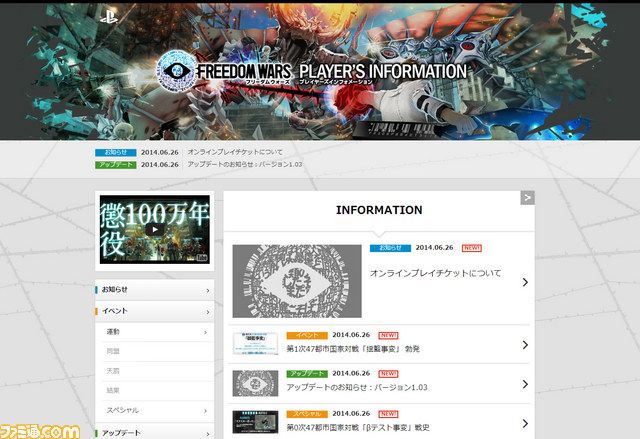Open the お知らせ sidebar menu

[x=155, y=290]
